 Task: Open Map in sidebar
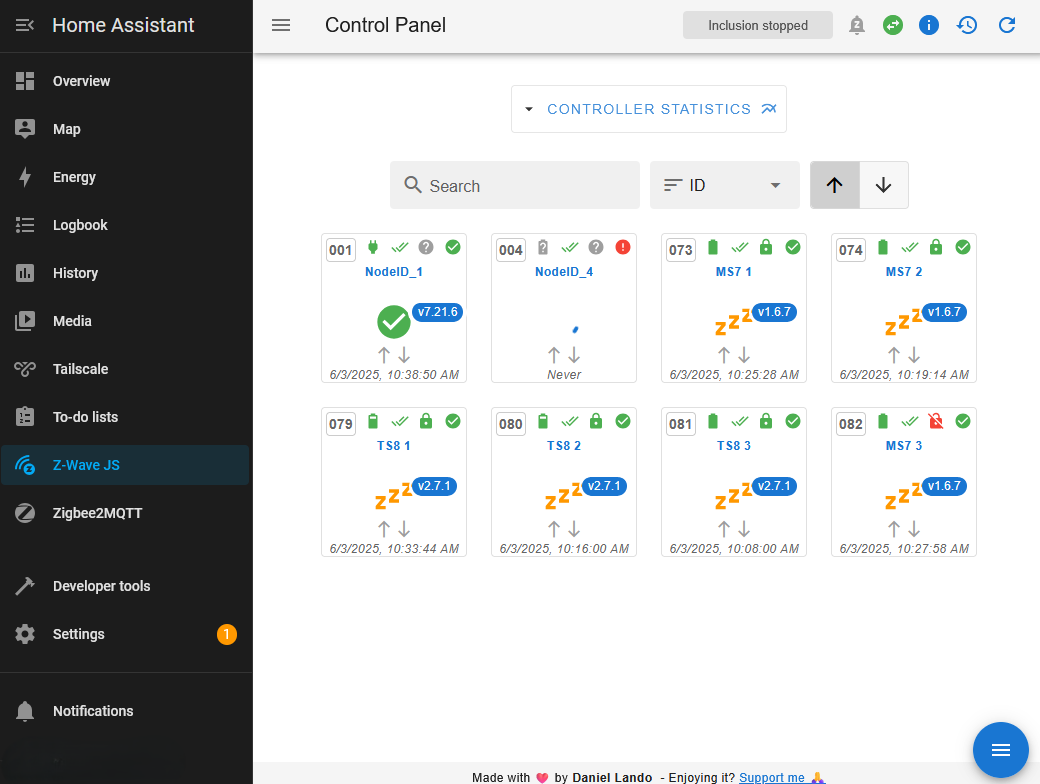[125, 129]
